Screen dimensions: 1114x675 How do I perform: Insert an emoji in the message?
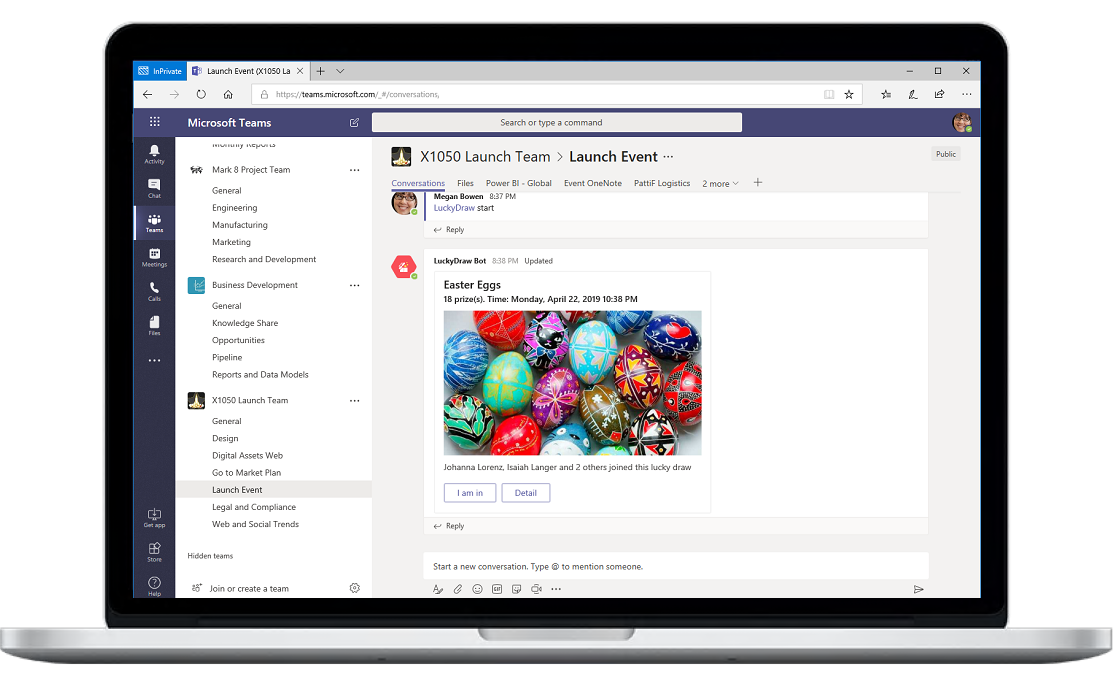[x=477, y=589]
